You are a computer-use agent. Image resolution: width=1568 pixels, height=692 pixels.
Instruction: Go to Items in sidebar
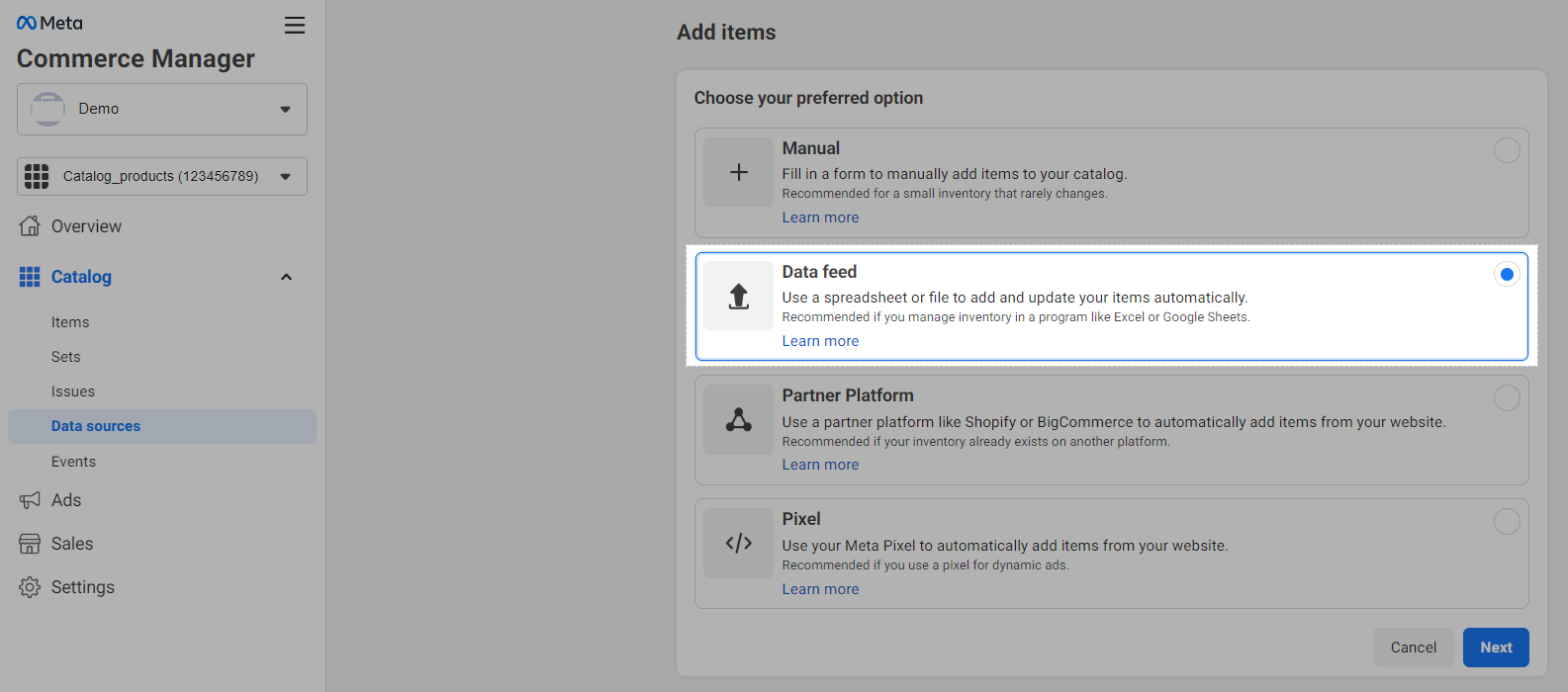70,322
